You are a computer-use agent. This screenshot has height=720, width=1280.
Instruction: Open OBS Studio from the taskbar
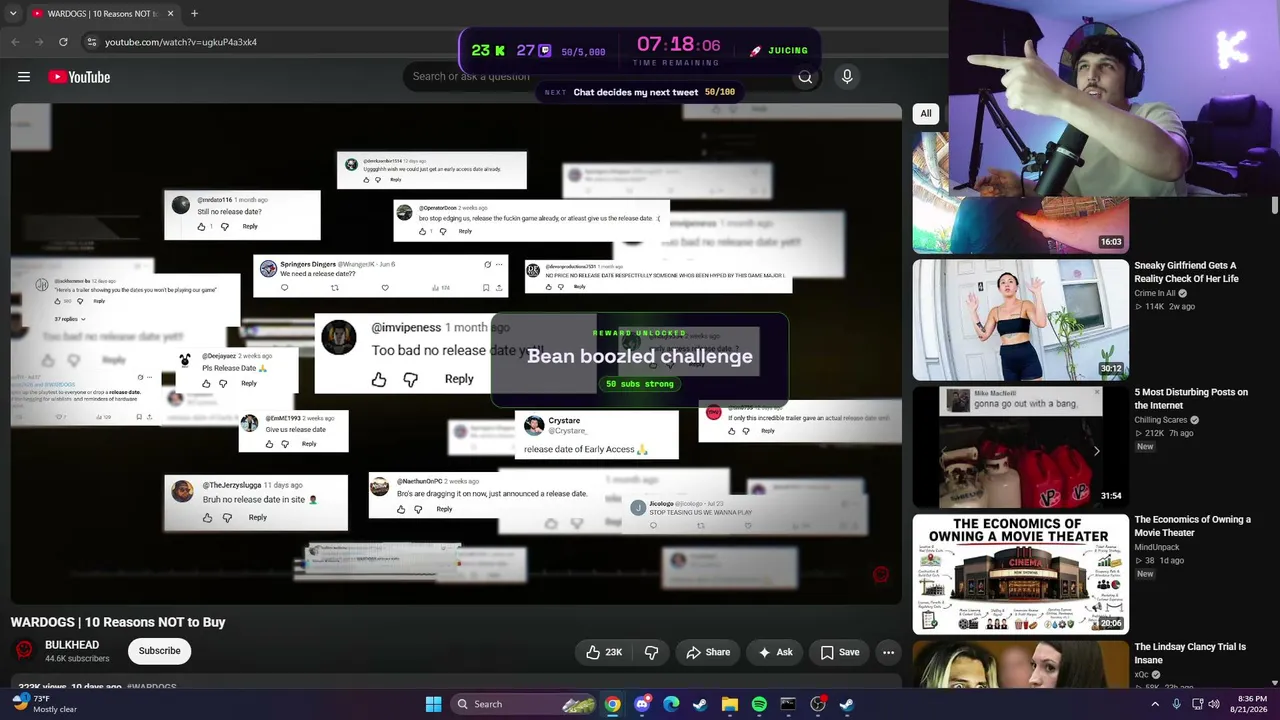pyautogui.click(x=818, y=704)
